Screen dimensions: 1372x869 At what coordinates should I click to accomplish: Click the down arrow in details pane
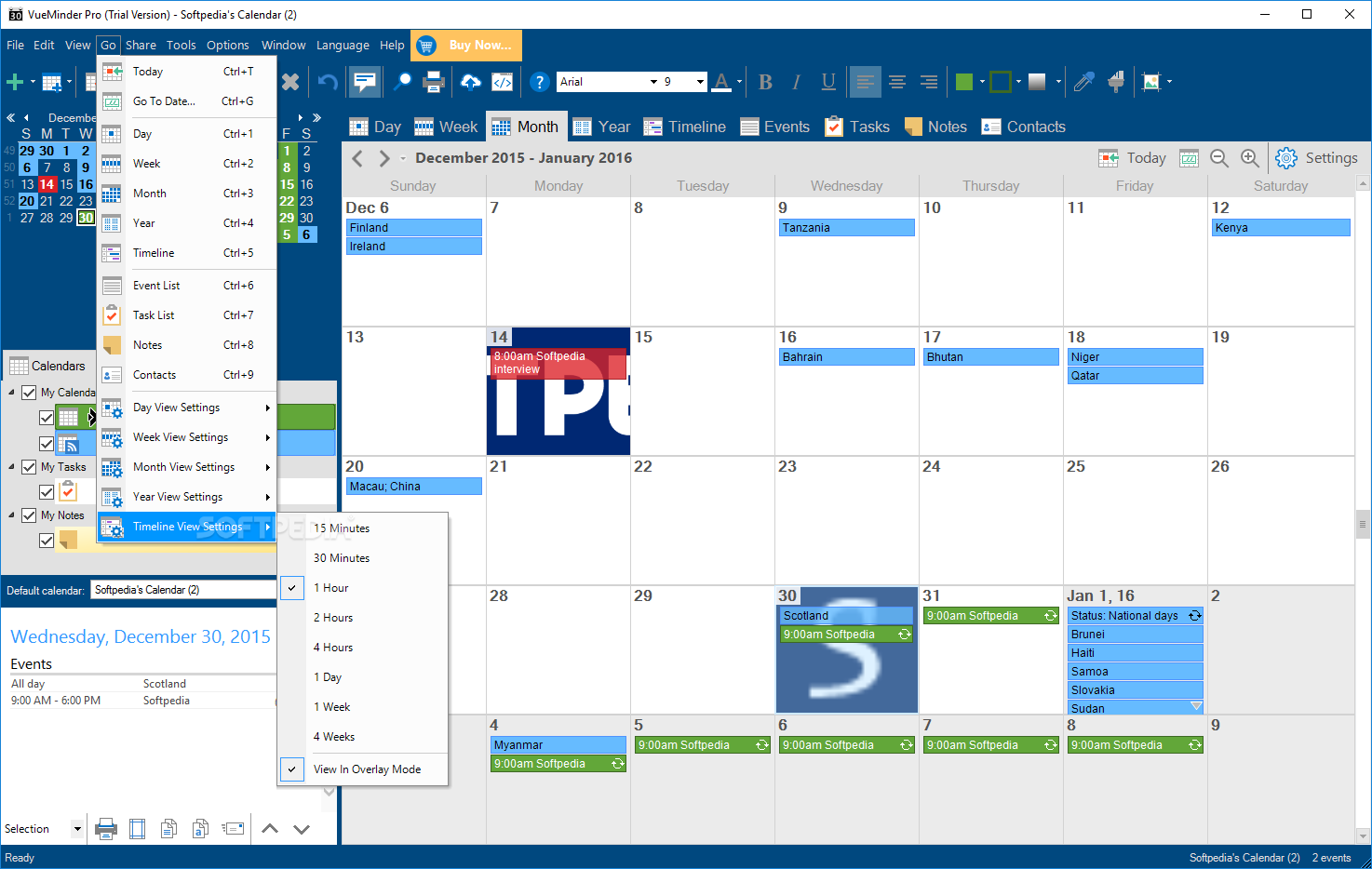(x=302, y=828)
